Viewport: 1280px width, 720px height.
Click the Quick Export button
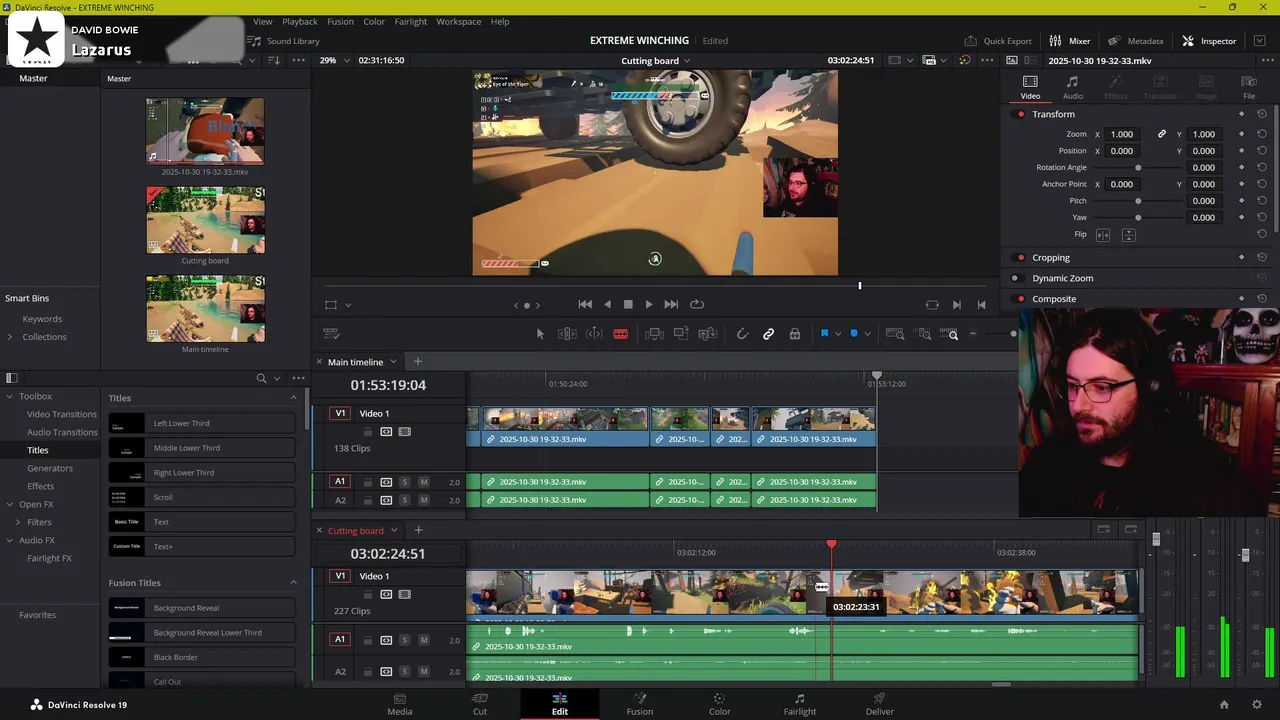(998, 41)
